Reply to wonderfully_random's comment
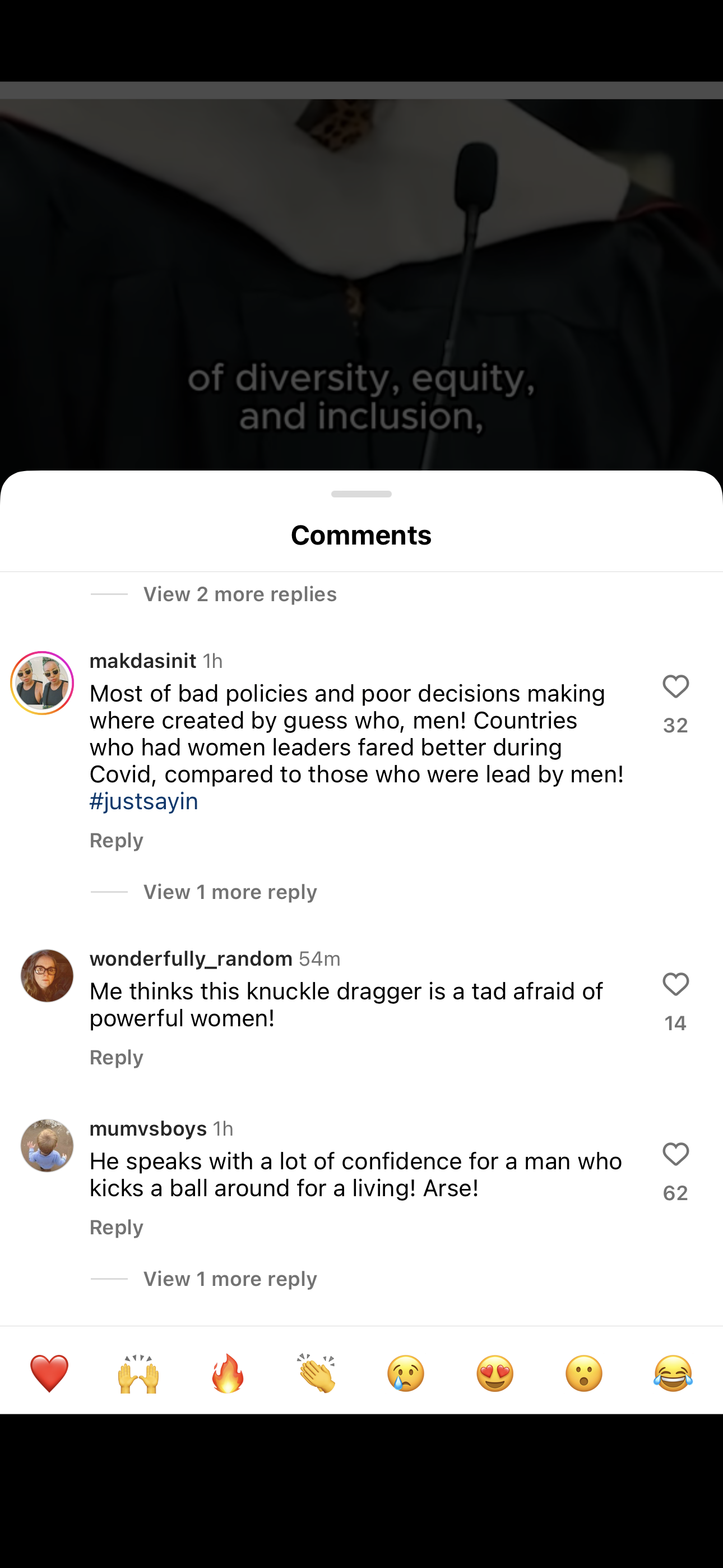 point(116,1058)
